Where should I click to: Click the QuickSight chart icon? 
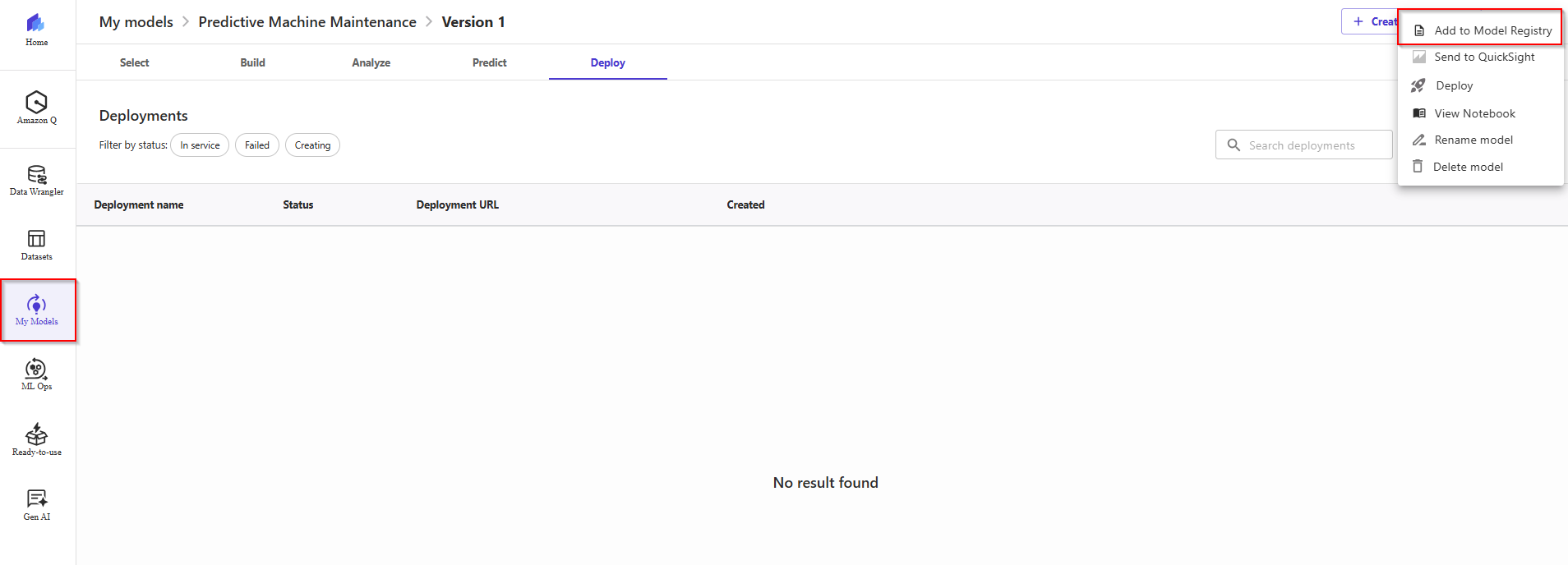coord(1418,57)
